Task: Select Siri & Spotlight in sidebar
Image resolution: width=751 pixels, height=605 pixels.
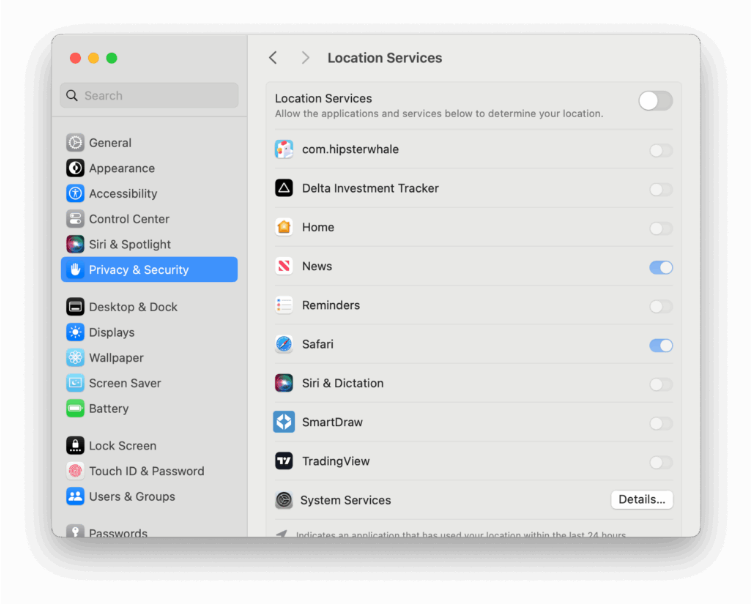Action: tap(149, 244)
